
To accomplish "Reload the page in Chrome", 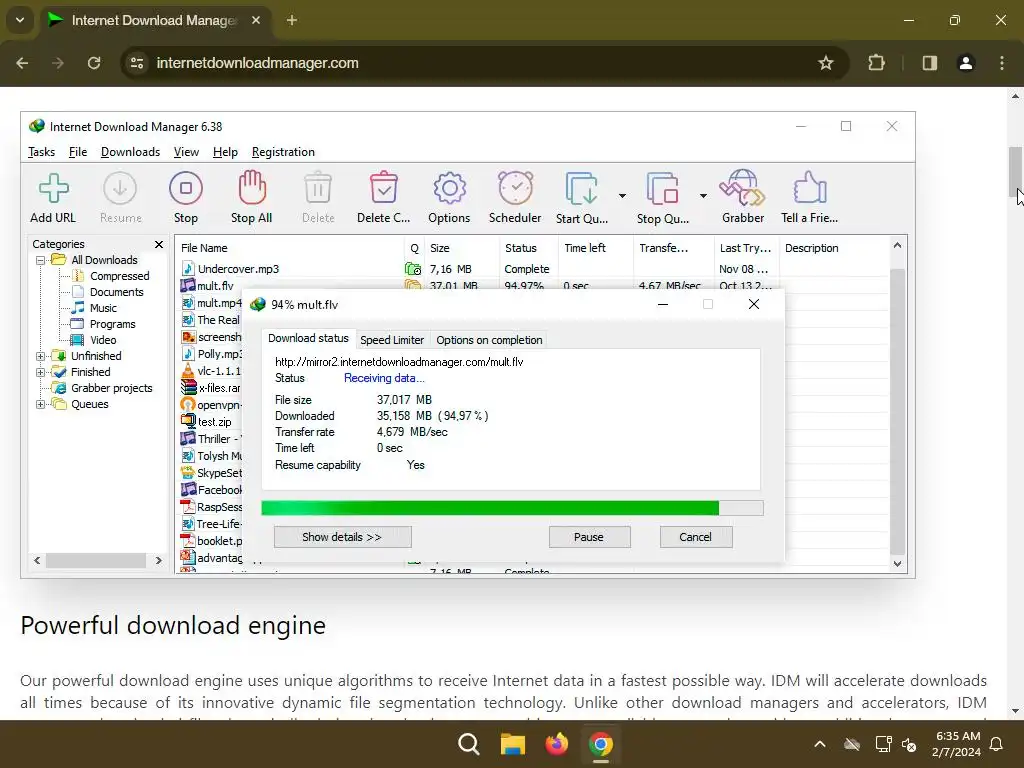I will point(94,63).
